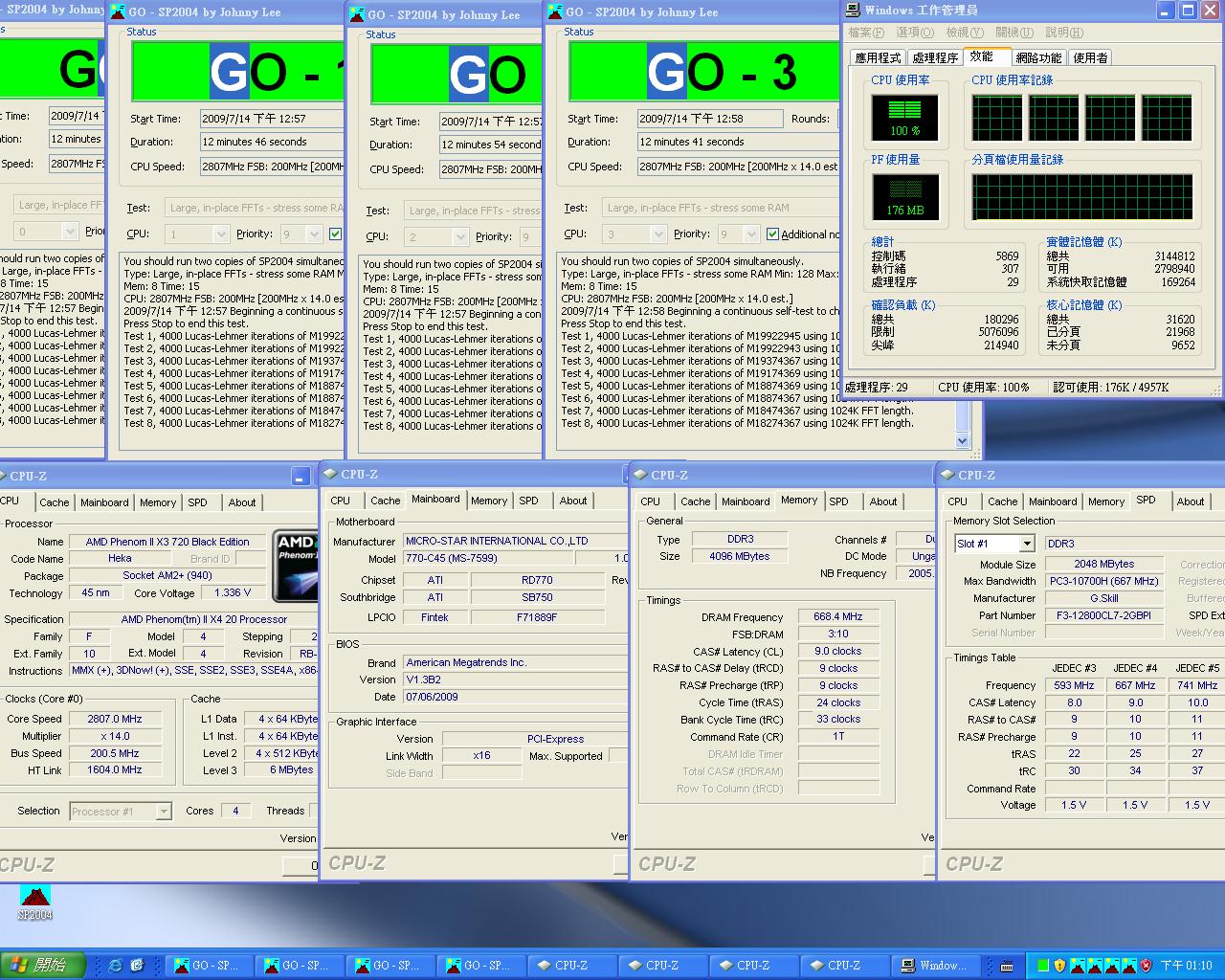This screenshot has height=980, width=1225.
Task: Click the log scrollbar down arrow in GO-3
Action: pos(963,440)
